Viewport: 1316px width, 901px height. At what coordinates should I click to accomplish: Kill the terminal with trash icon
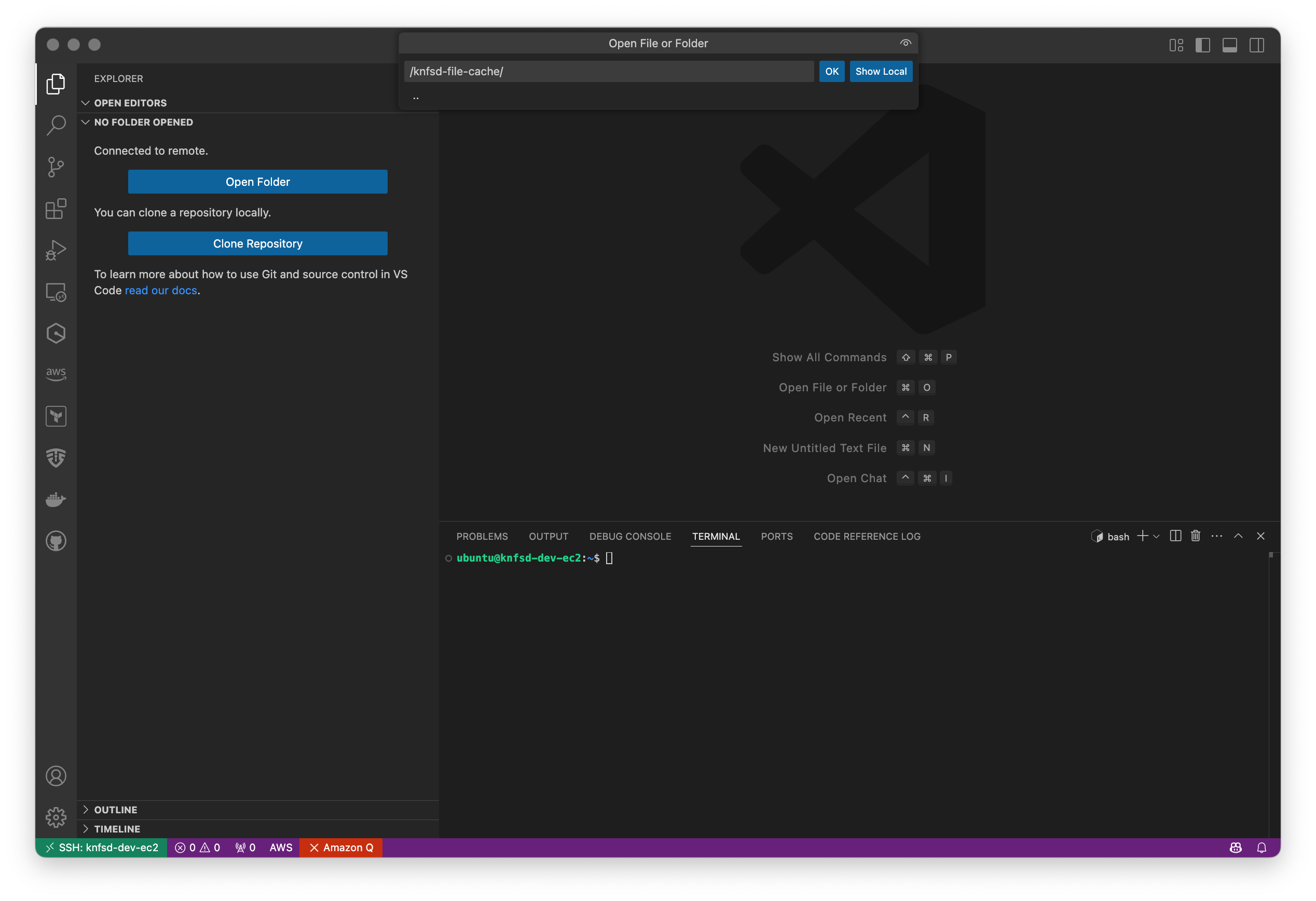pyautogui.click(x=1196, y=536)
